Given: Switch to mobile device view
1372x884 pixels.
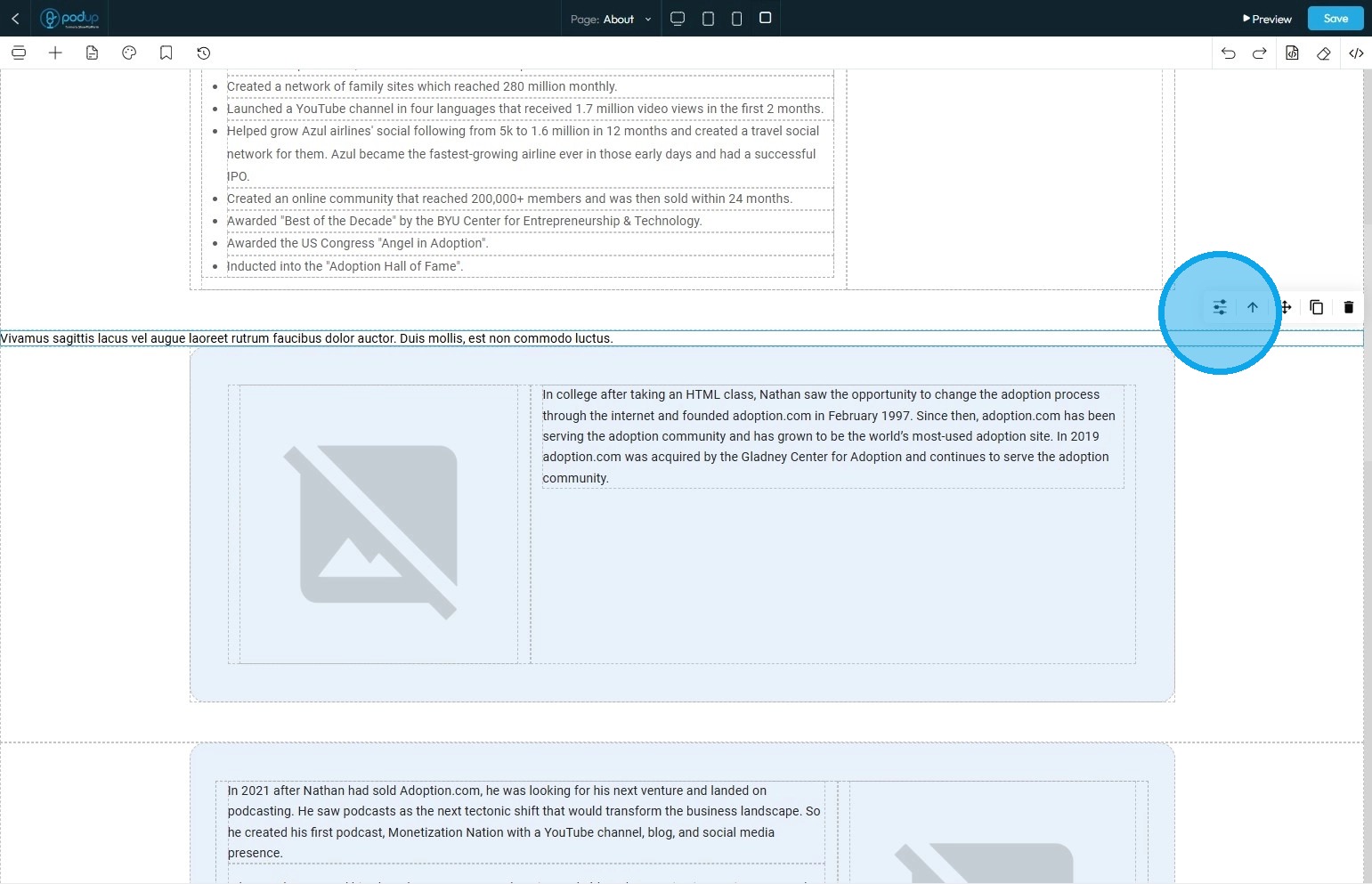Looking at the screenshot, I should pos(736,19).
